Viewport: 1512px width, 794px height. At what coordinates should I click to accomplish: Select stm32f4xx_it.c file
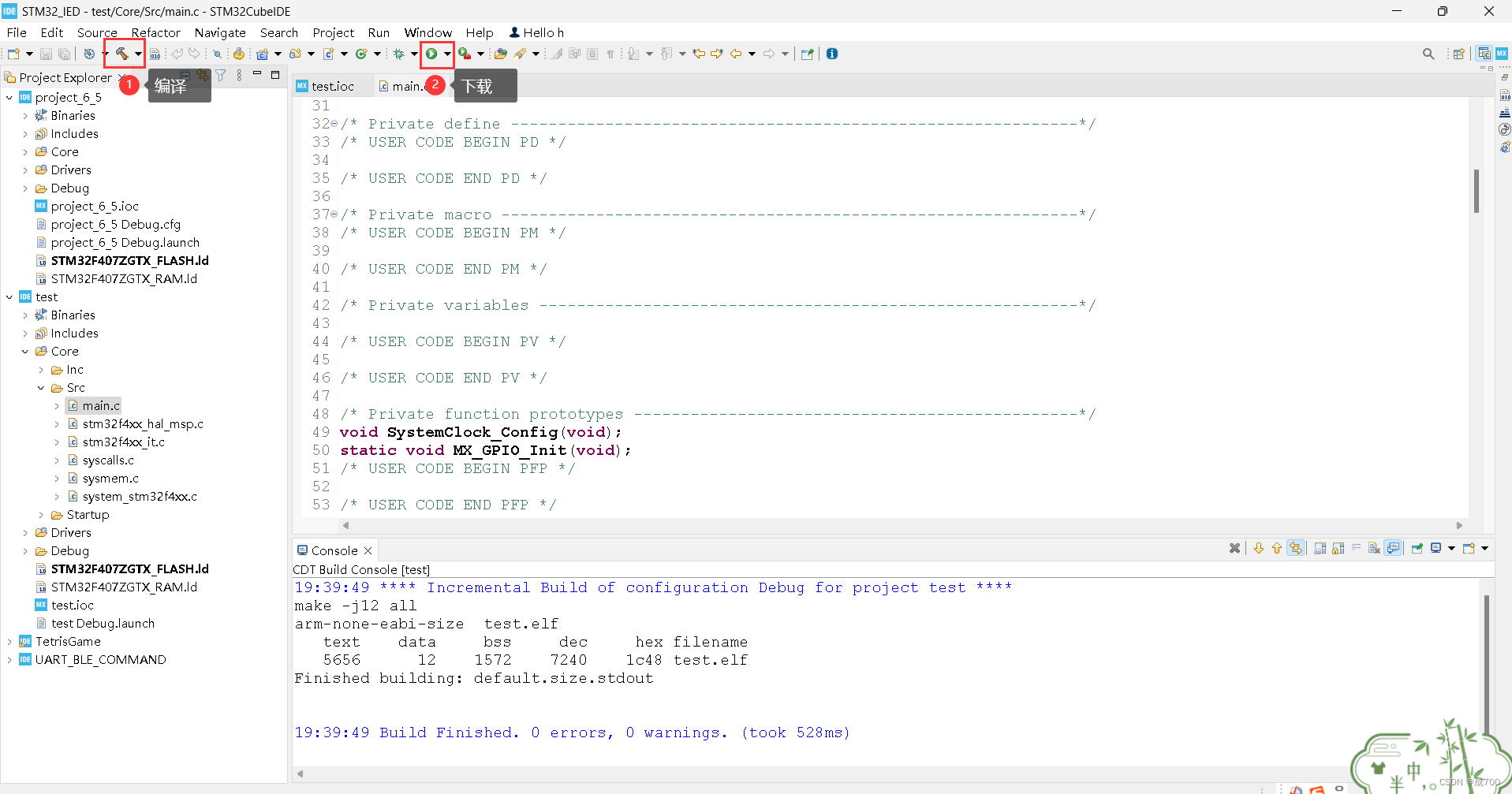(x=123, y=442)
